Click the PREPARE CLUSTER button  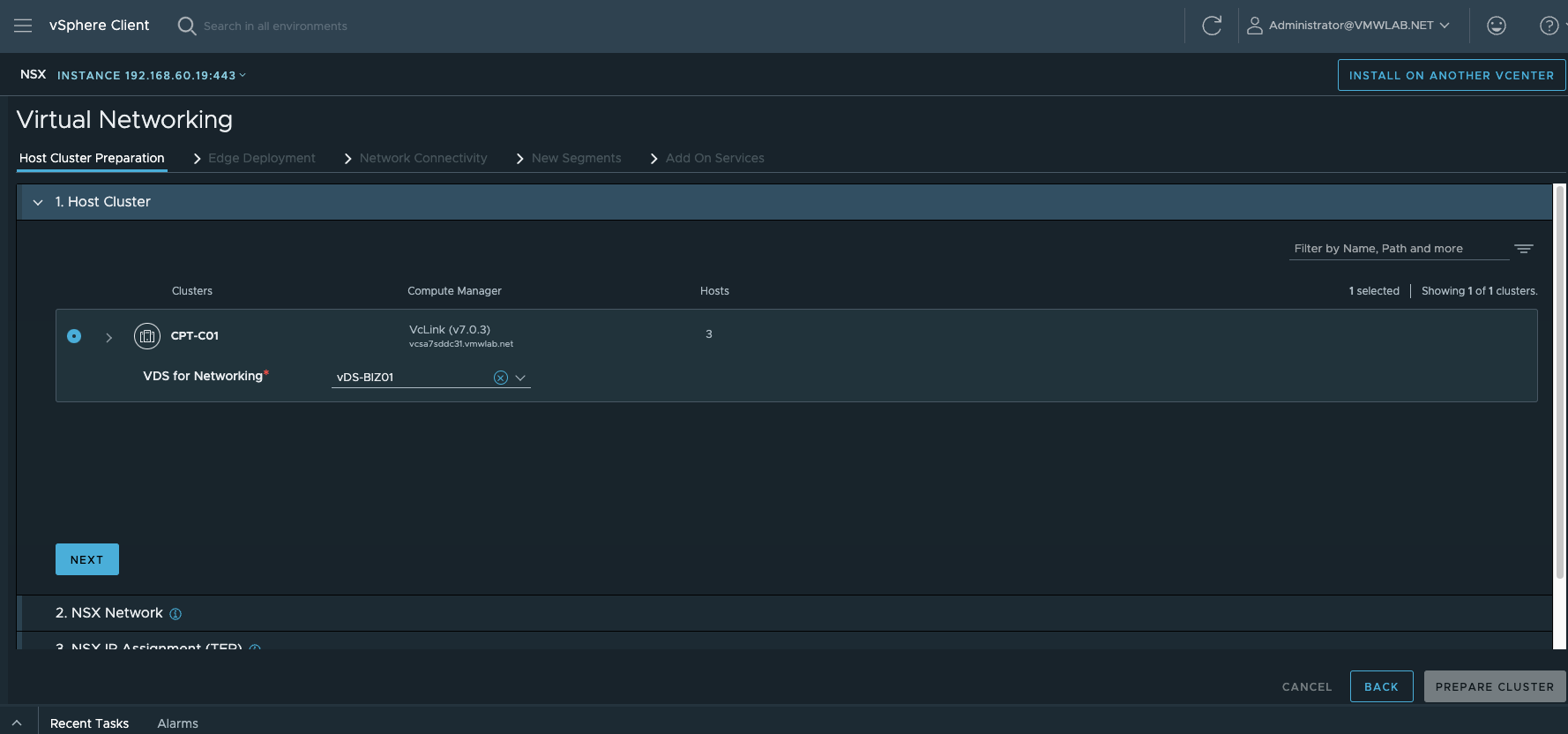pos(1495,686)
